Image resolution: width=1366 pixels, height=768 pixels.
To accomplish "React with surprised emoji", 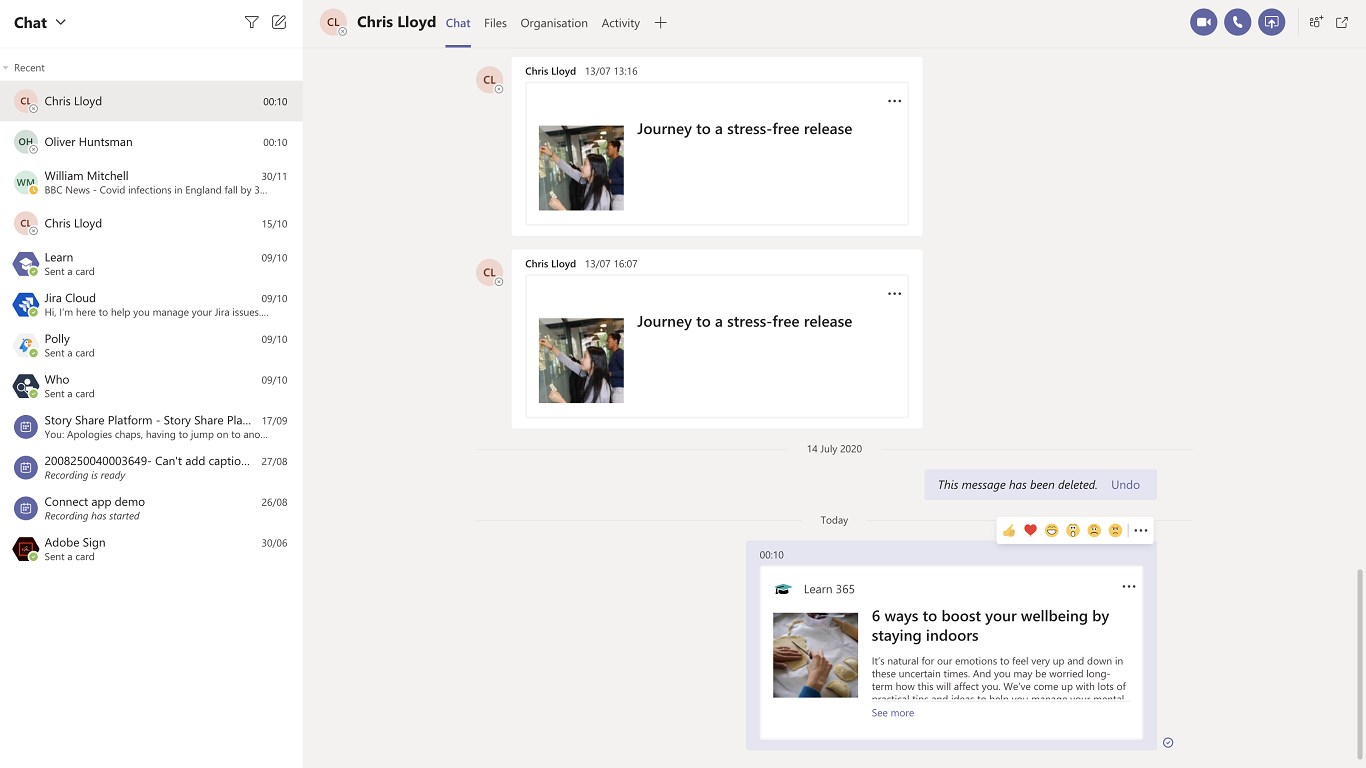I will coord(1073,530).
